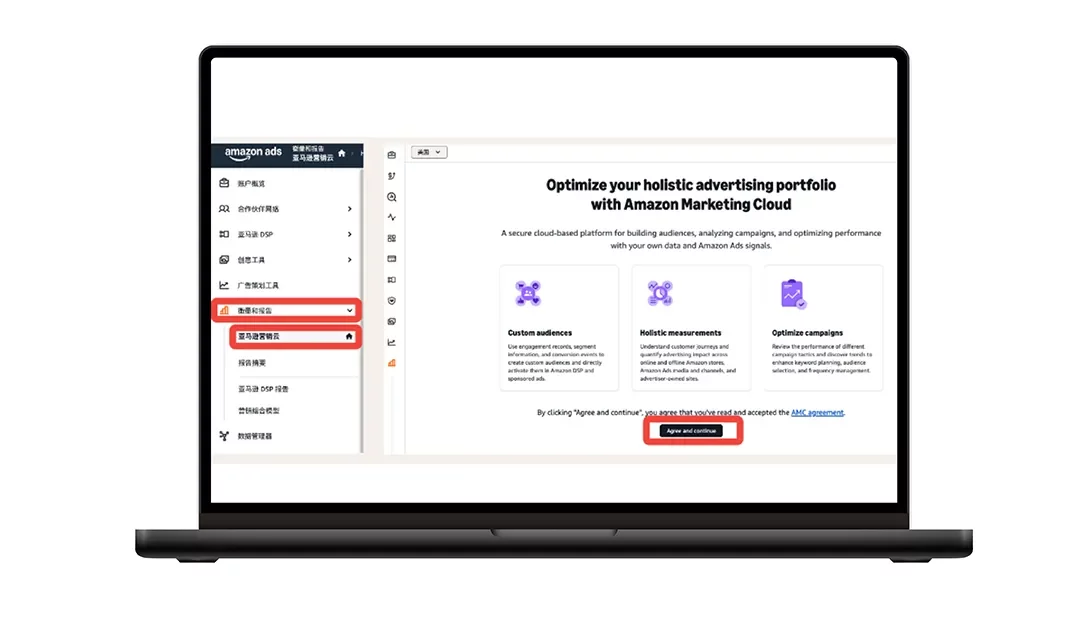Select 亚马逊 DSP 报告 submenu item
This screenshot has width=1080, height=623.
(263, 389)
